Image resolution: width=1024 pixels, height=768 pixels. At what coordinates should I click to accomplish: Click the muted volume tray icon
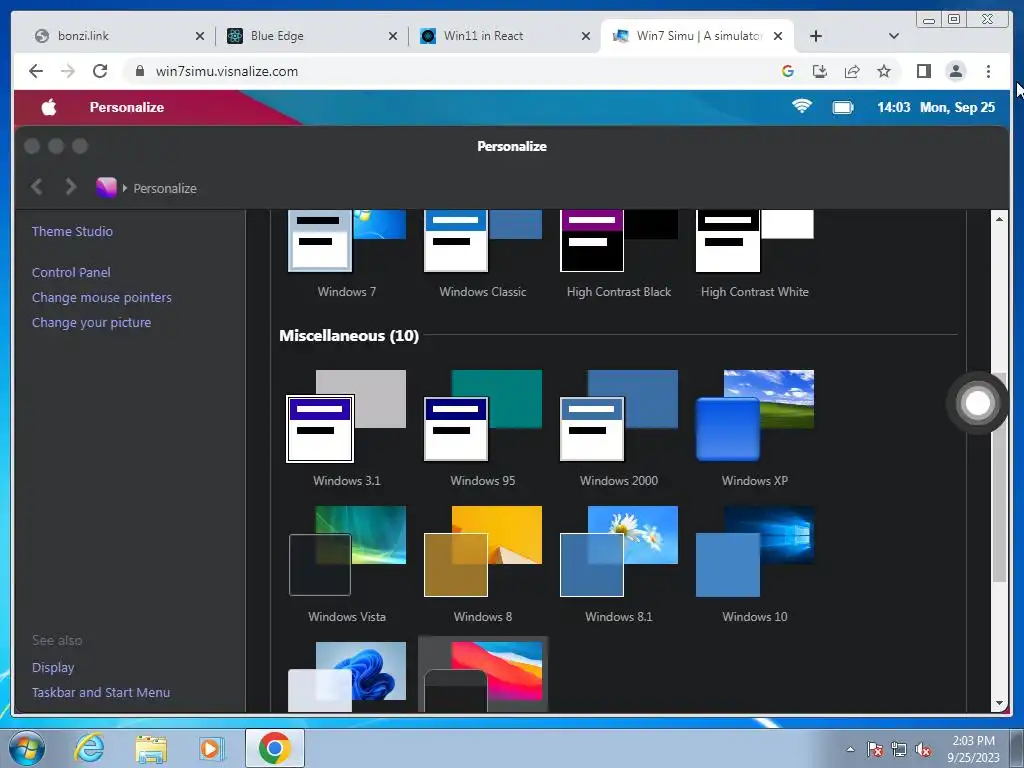(923, 750)
